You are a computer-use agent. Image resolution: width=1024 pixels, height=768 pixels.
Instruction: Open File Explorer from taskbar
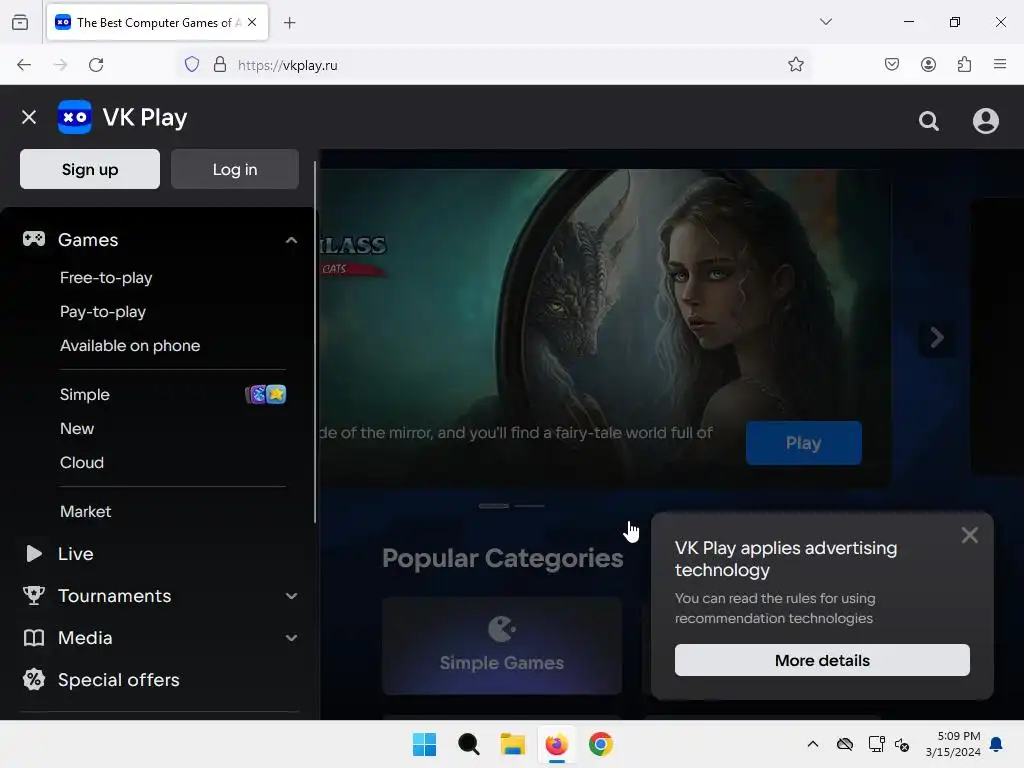[513, 744]
